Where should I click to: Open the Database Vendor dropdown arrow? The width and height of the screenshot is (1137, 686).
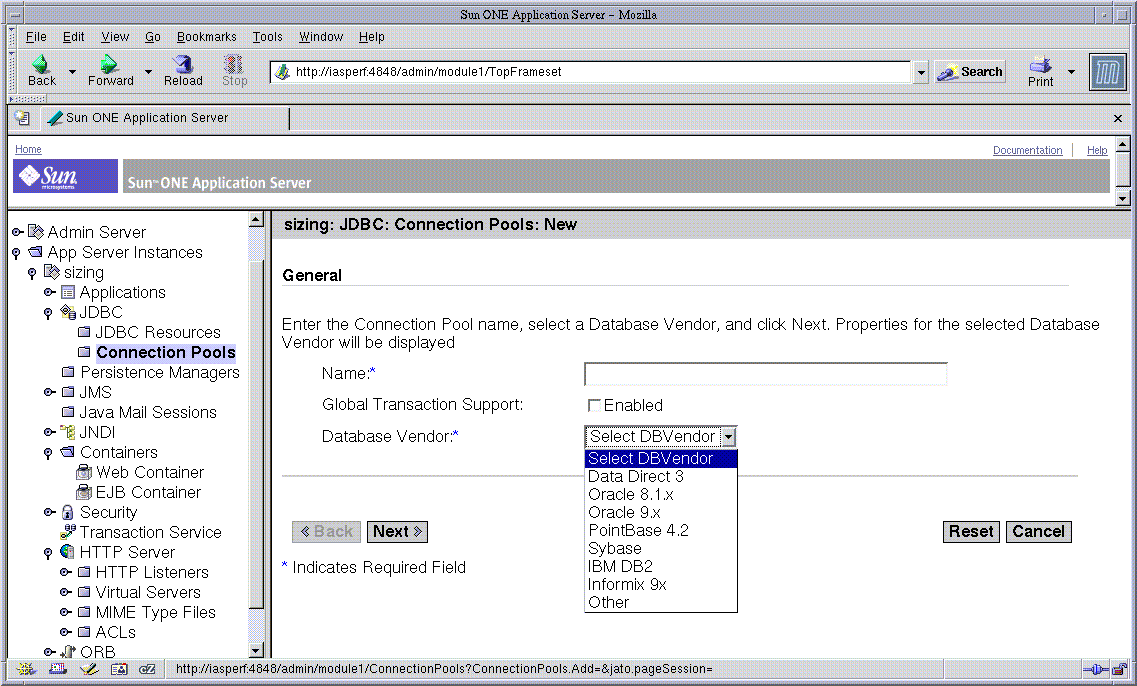click(x=729, y=437)
